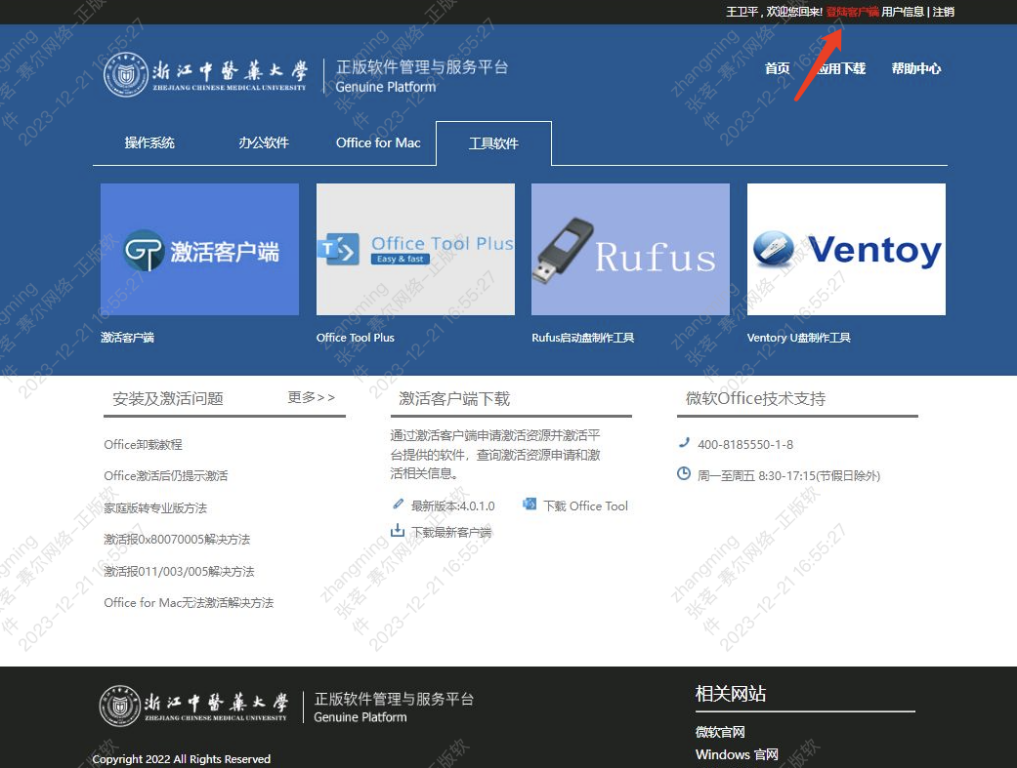Open the Ventoy tool tile
Viewport: 1017px width, 768px height.
click(x=846, y=249)
